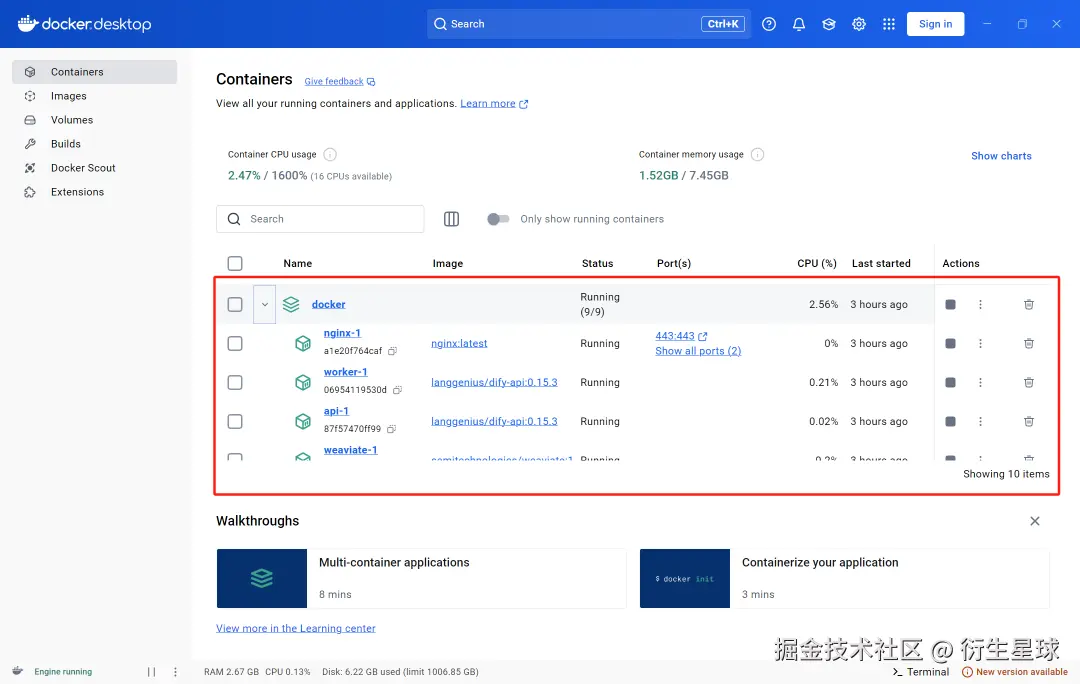Stop the worker-1 container
1080x684 pixels.
[951, 382]
